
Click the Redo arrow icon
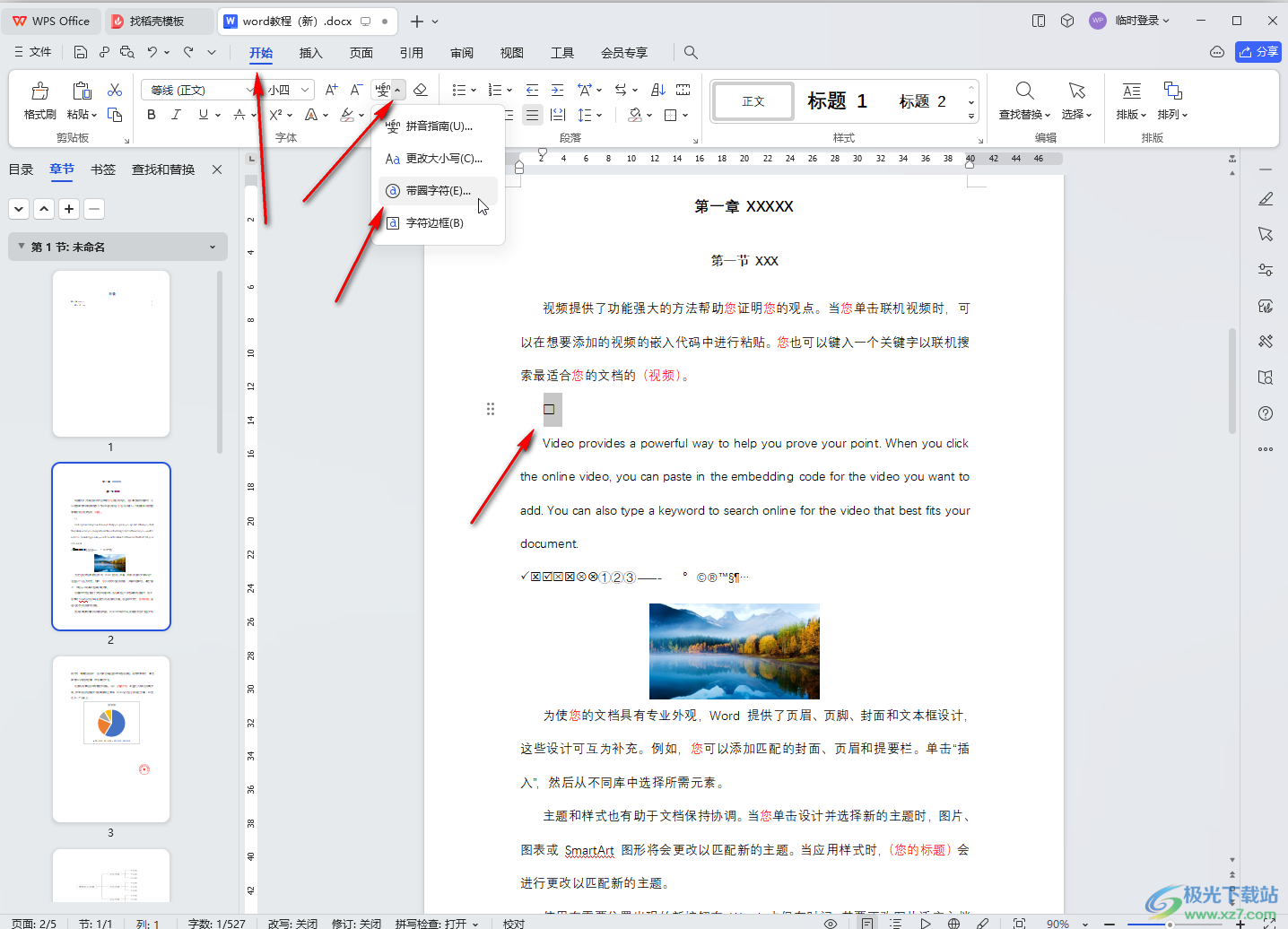click(188, 52)
